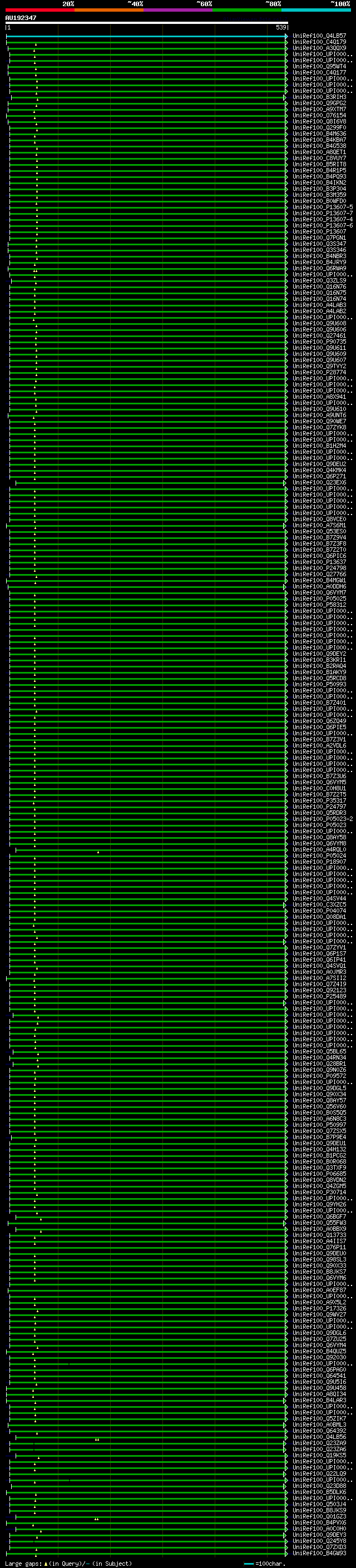Click the UniRef100_Q5BL65 label
The image size is (356, 1568).
pos(319,1052)
